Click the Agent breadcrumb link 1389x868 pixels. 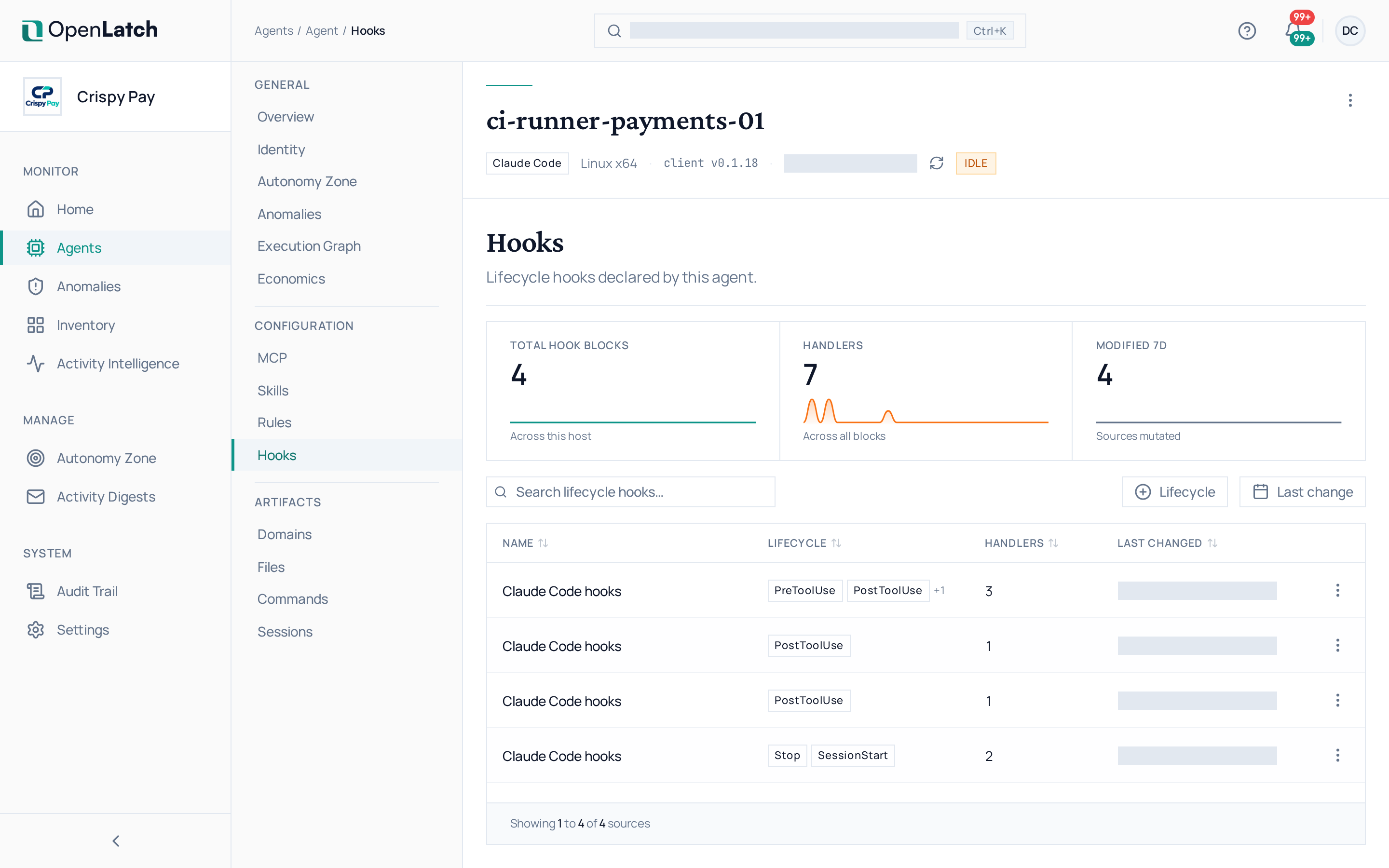(321, 30)
